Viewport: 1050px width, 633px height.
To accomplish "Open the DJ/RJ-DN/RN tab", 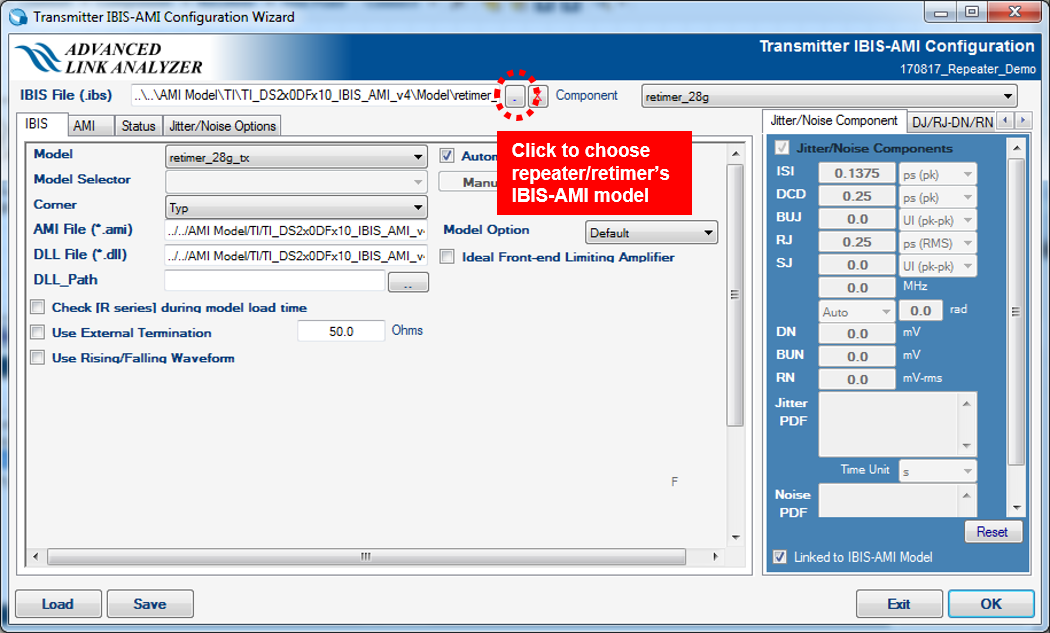I will 952,123.
